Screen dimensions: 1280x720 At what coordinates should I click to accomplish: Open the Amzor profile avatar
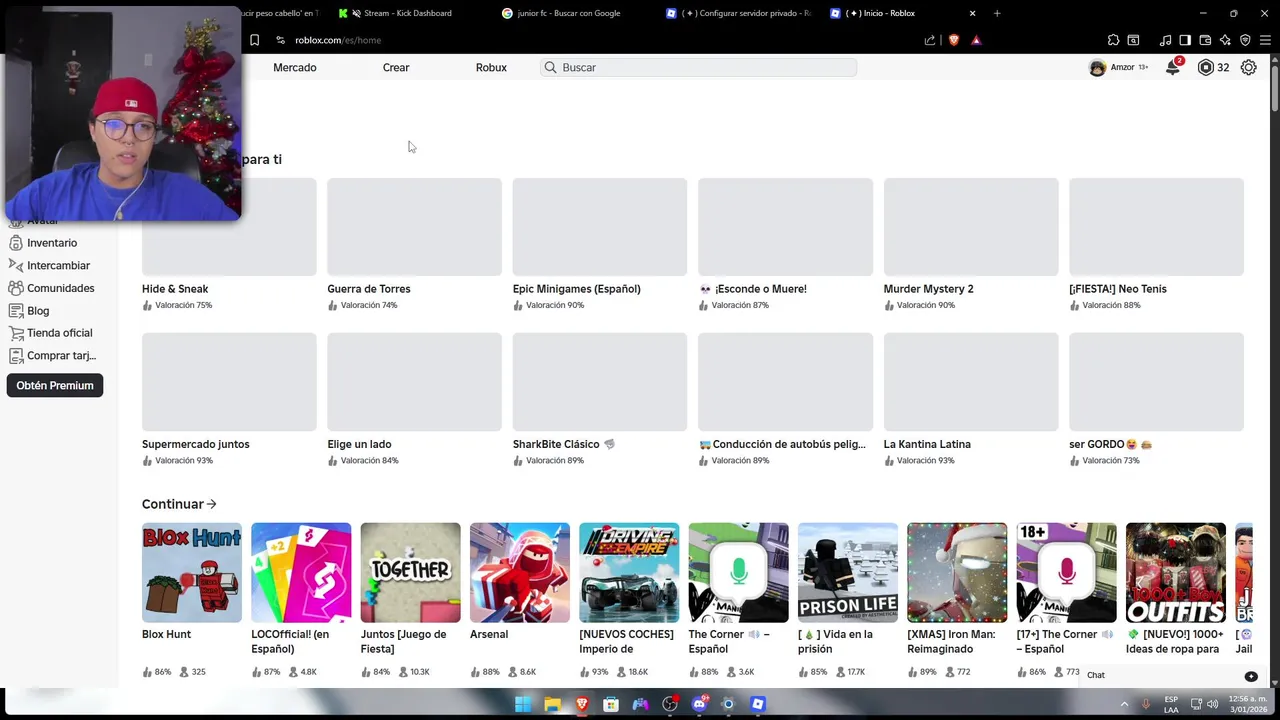(x=1097, y=68)
